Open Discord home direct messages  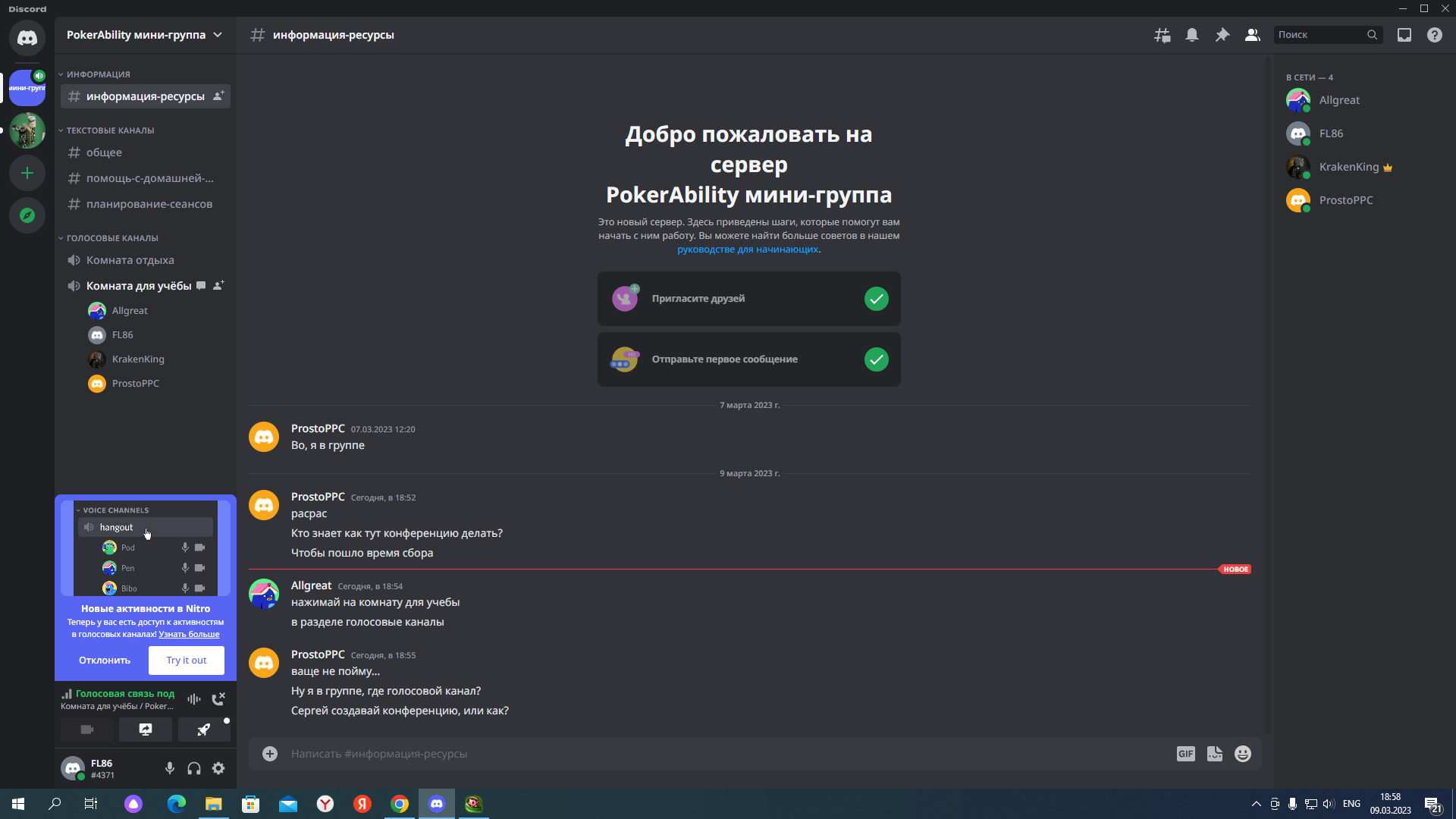click(27, 38)
